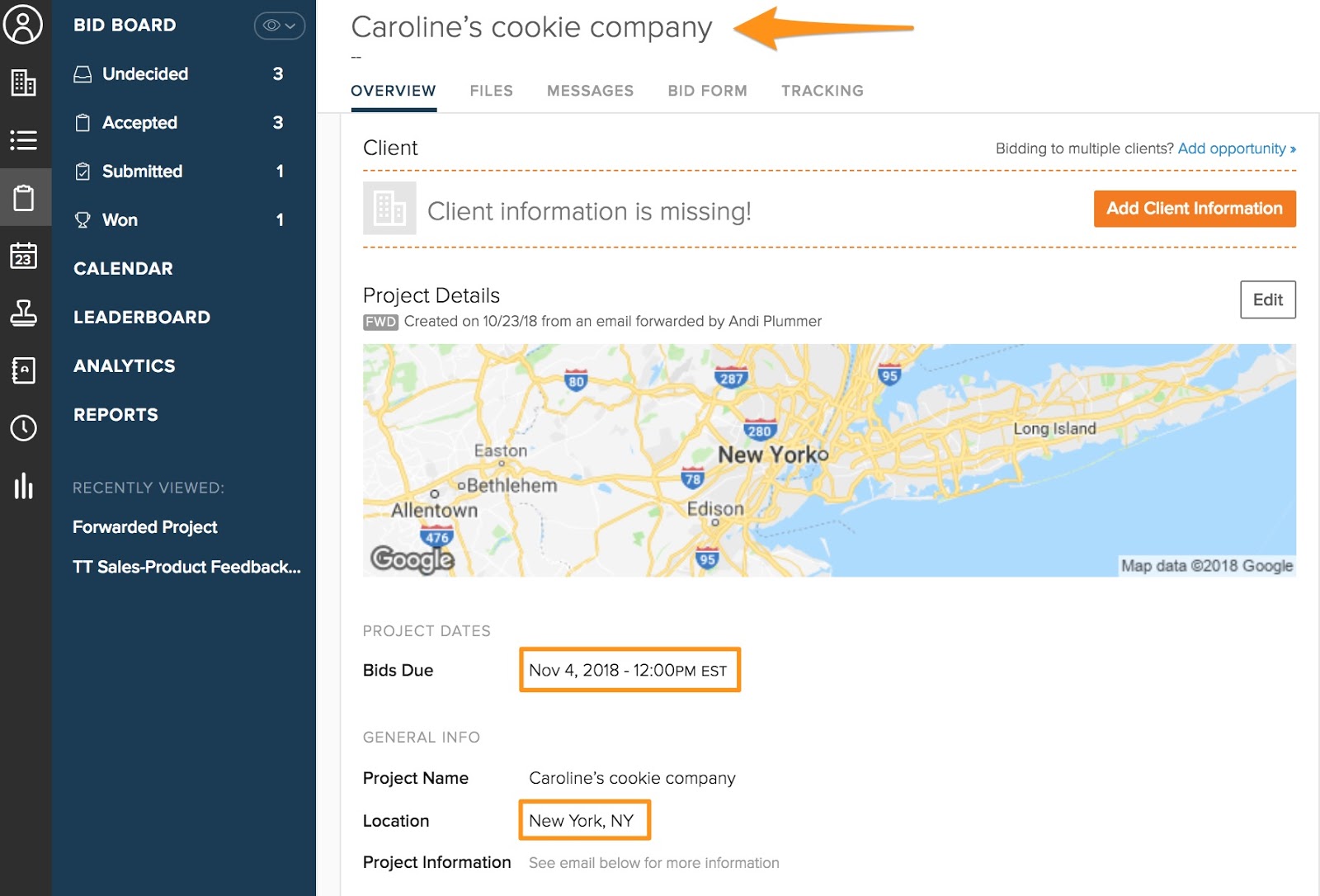Open recently viewed Forwarded Project

coord(145,527)
